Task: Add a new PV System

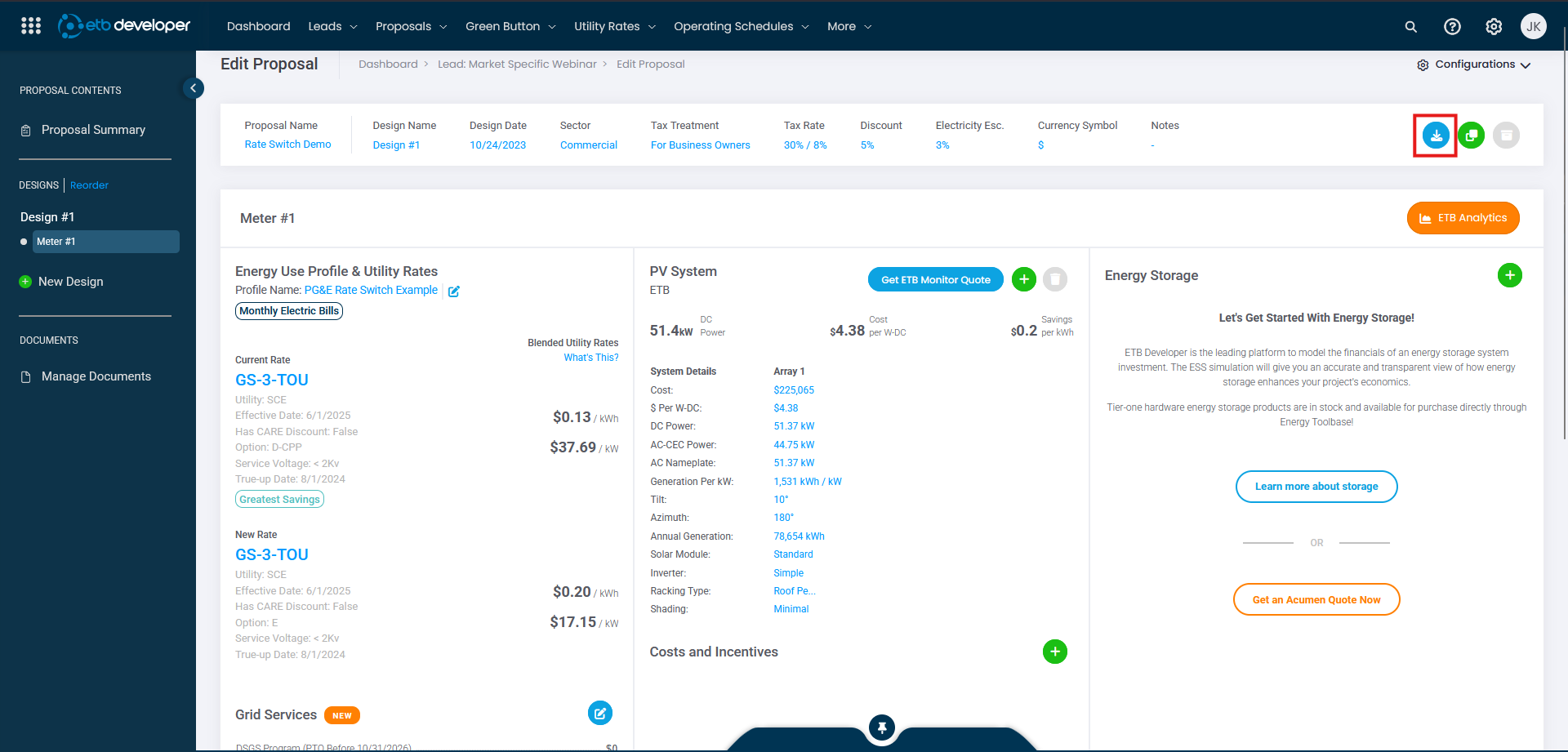Action: (1023, 279)
